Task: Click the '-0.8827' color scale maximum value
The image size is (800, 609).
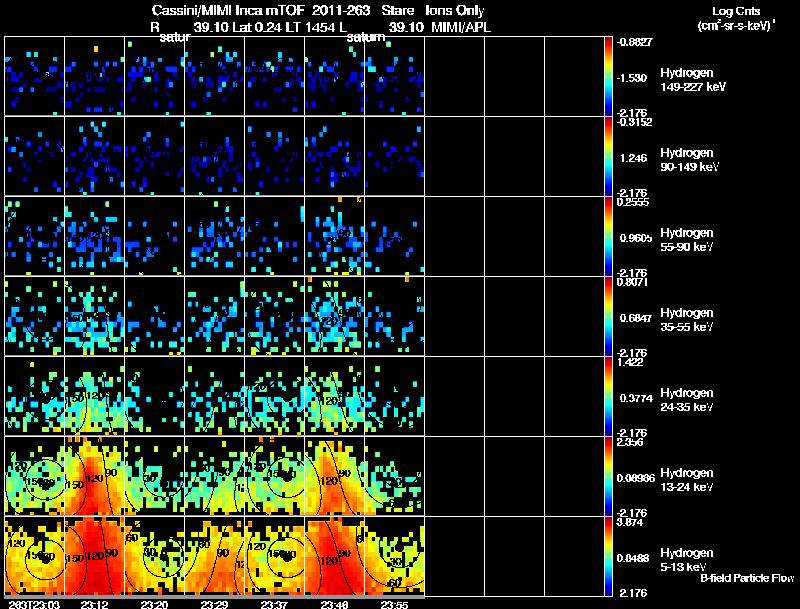Action: click(x=634, y=42)
